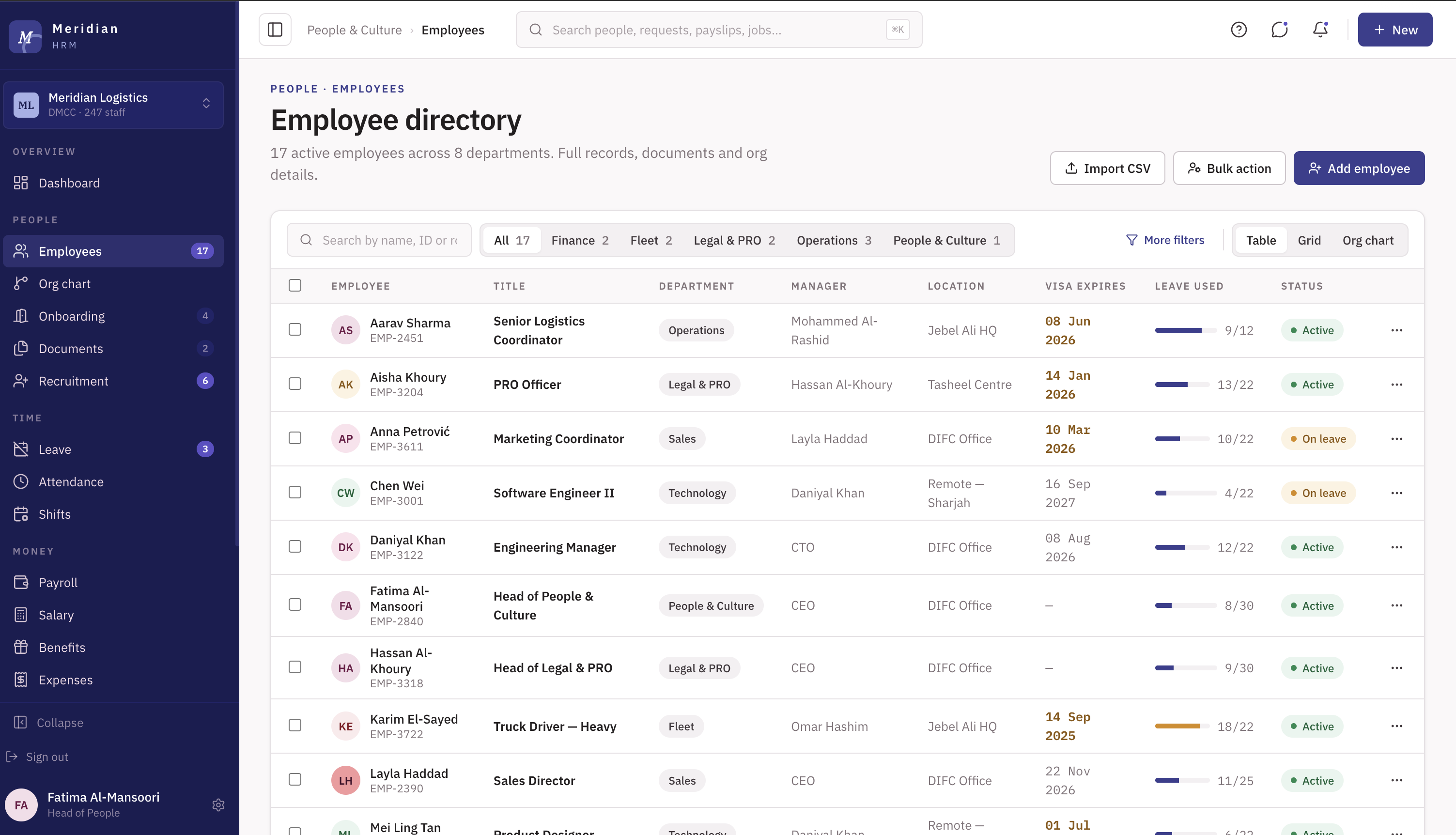Click the Salary calculator icon
The image size is (1456, 835).
pyautogui.click(x=21, y=615)
